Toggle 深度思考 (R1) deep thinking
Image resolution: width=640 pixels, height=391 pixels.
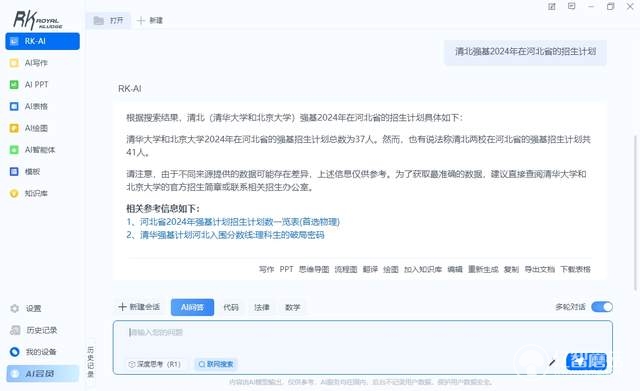click(155, 364)
